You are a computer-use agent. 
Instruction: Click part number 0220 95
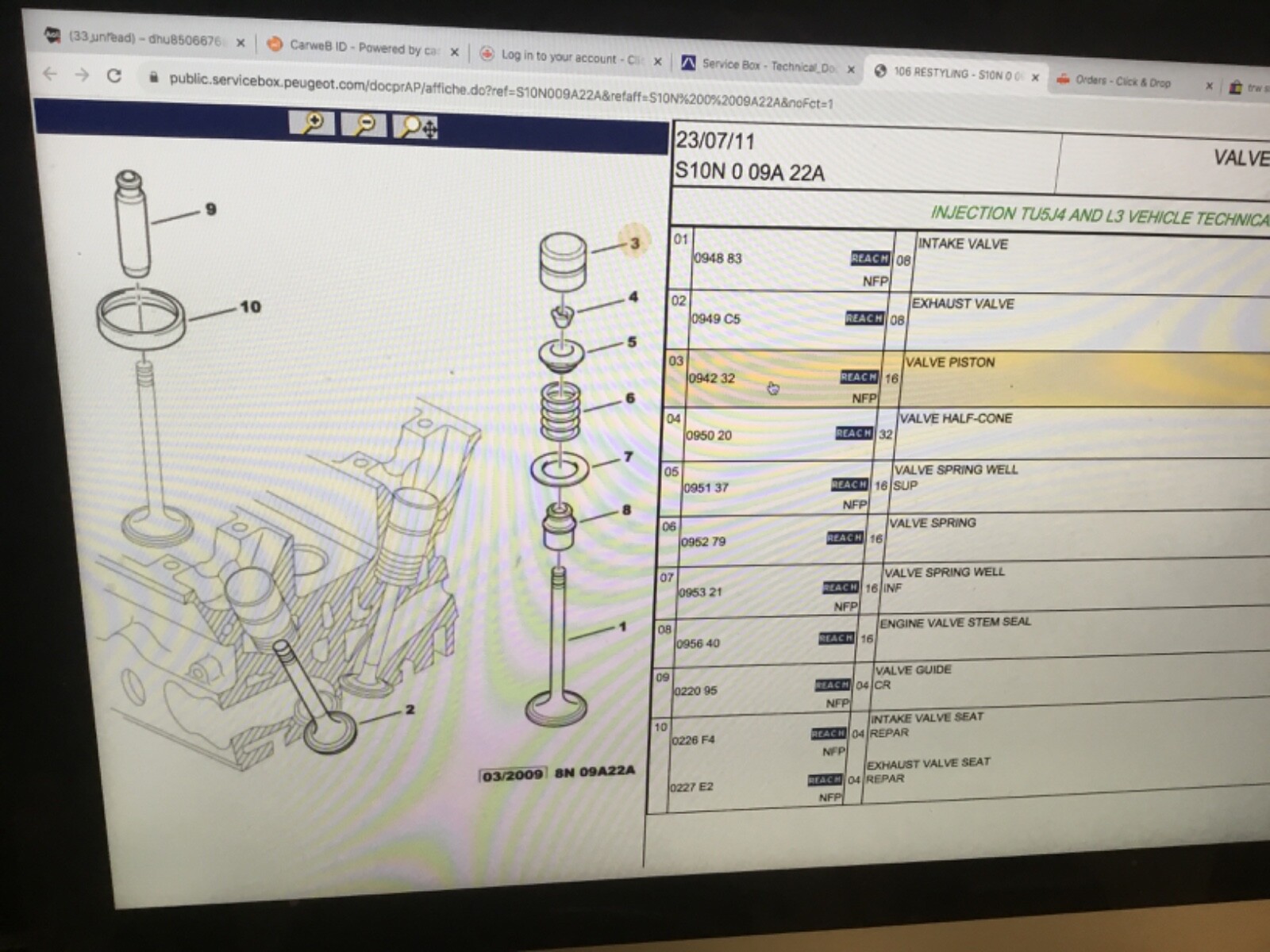tap(695, 691)
